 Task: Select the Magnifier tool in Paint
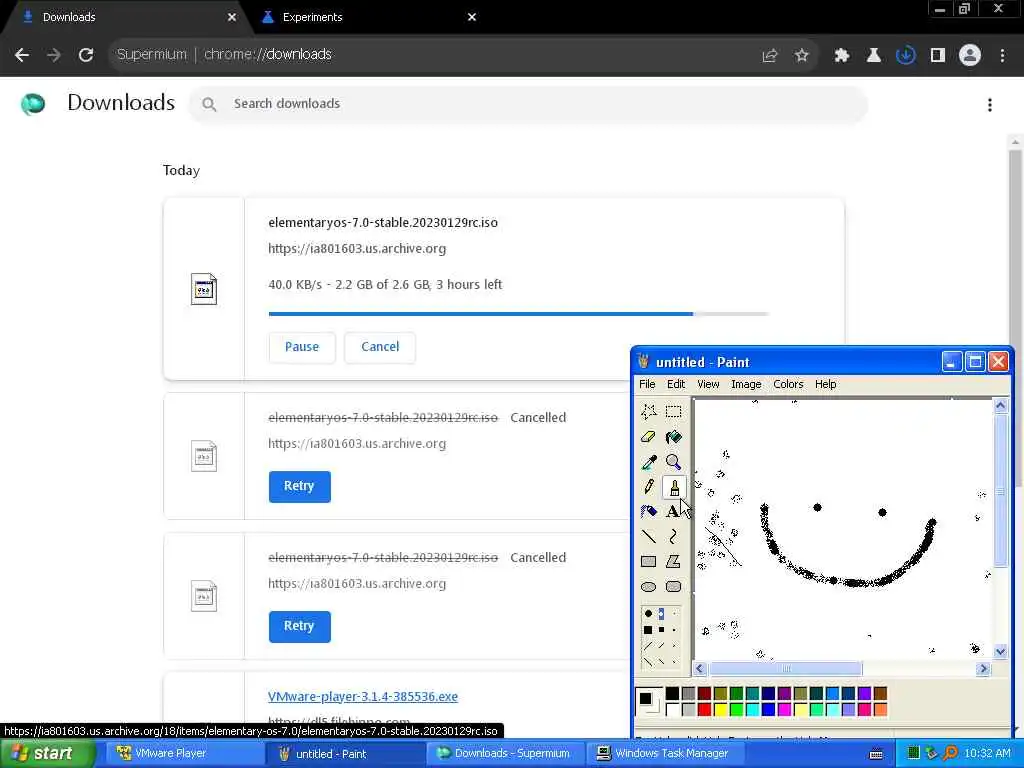(x=673, y=462)
